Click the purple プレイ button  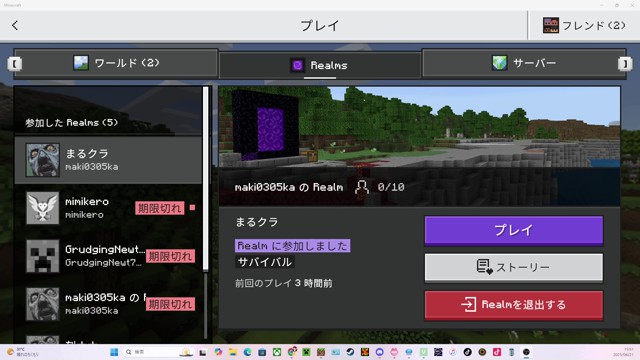coord(513,231)
